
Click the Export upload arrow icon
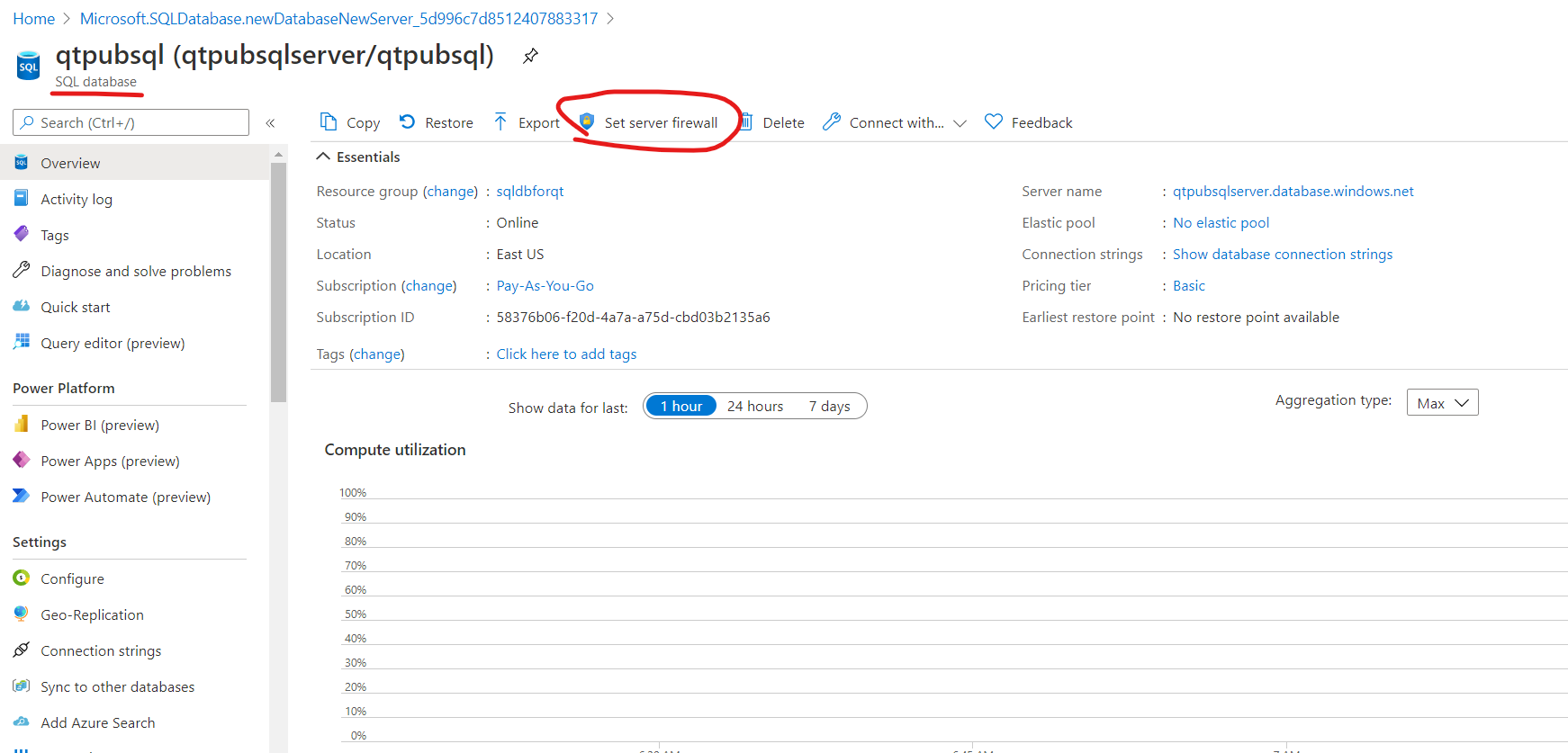500,121
